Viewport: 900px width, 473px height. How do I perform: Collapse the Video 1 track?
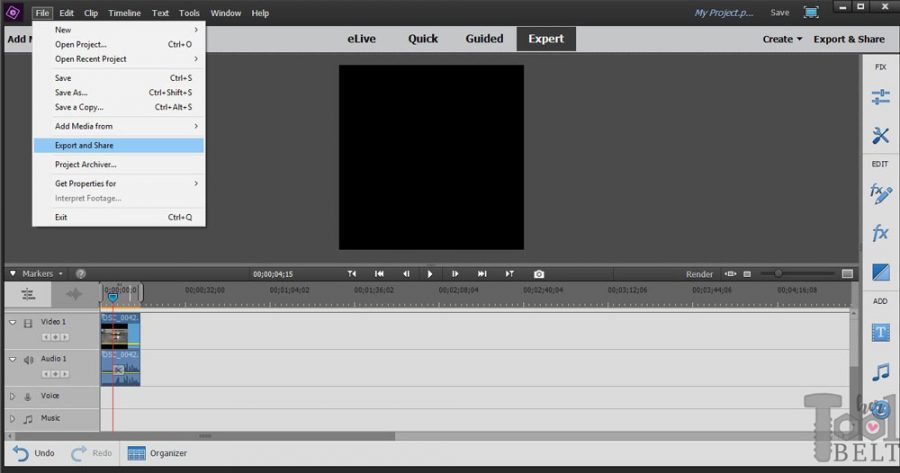point(13,323)
